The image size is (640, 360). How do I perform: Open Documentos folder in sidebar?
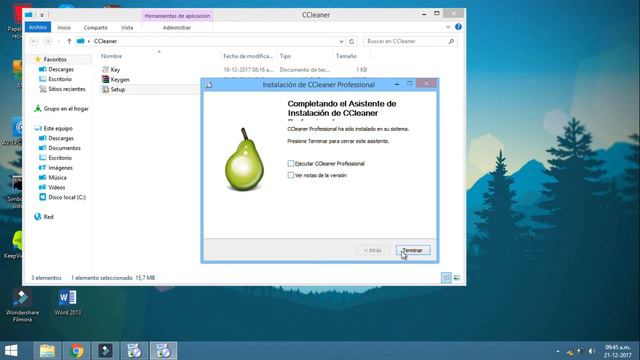(x=64, y=148)
